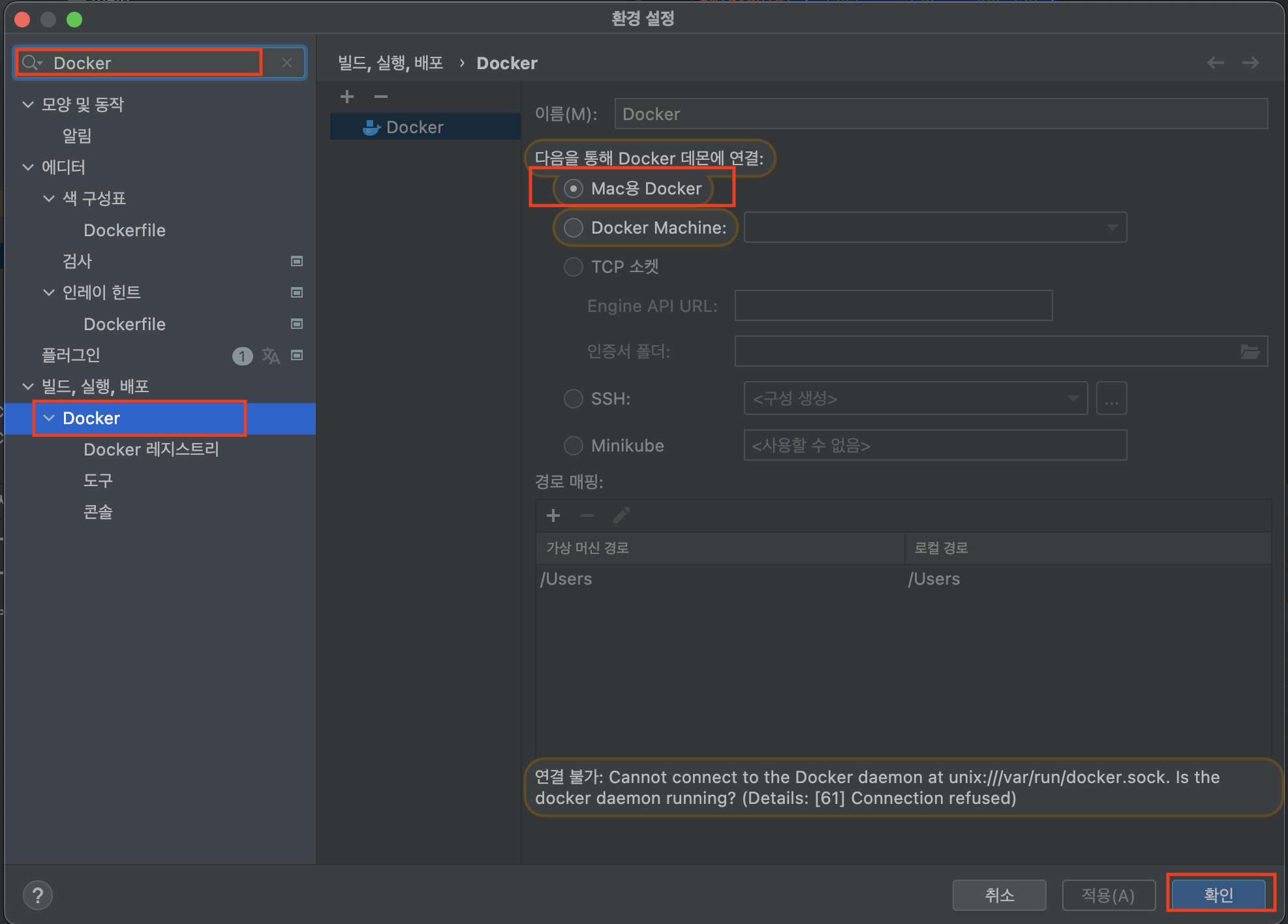Collapse the 에디터 tree section
This screenshot has width=1288, height=924.
28,167
